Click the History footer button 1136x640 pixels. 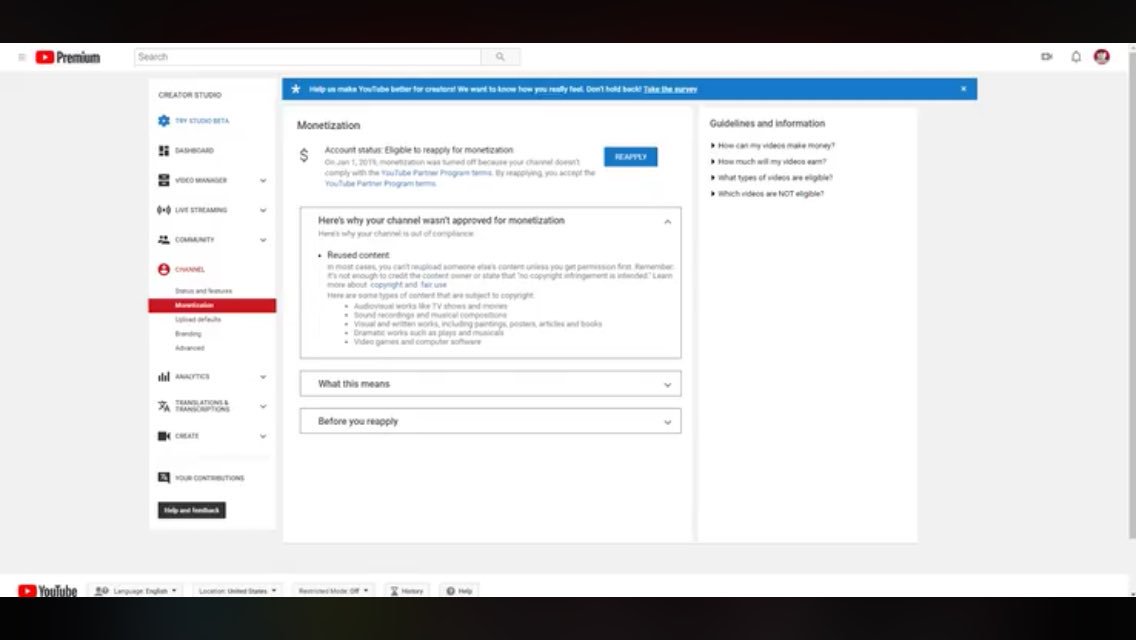(406, 591)
